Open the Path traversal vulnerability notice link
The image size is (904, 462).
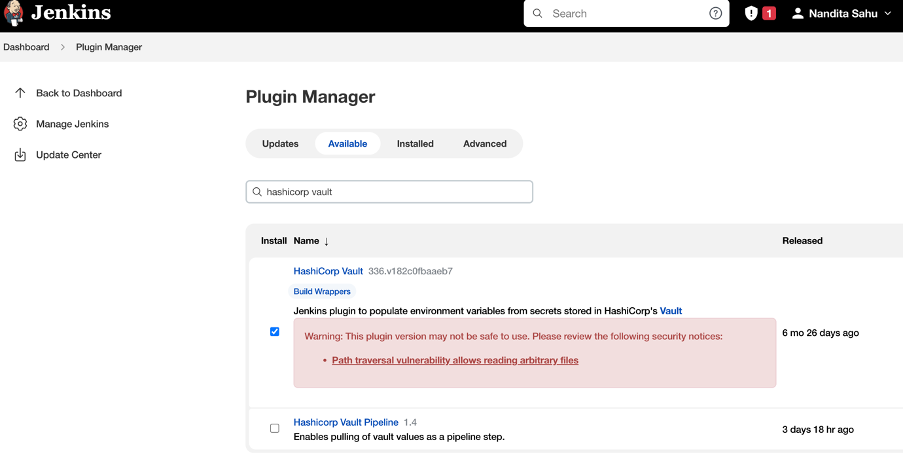455,360
